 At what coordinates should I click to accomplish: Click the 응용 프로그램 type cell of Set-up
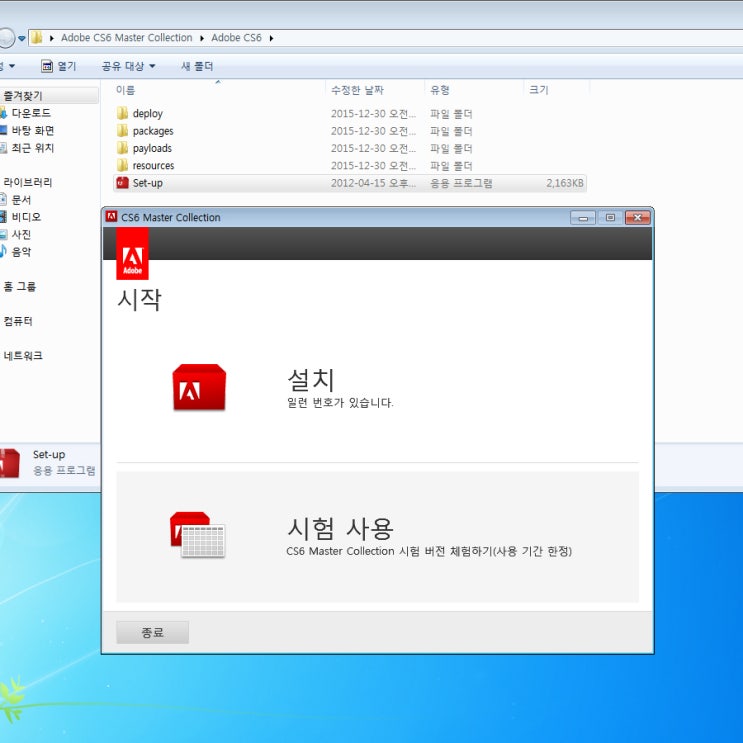click(x=461, y=183)
